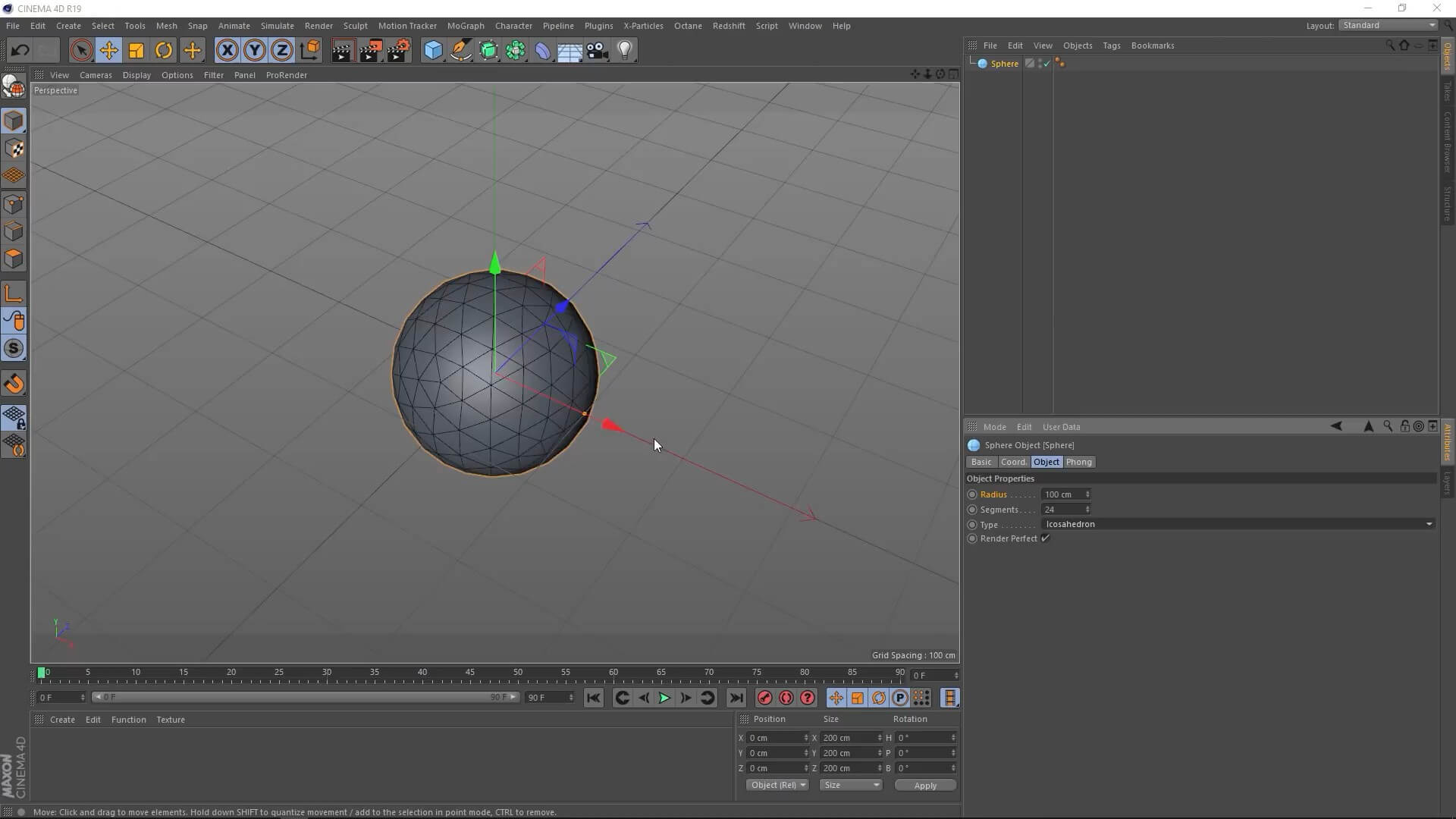Toggle the X axis lock
1456x819 pixels.
pos(227,50)
